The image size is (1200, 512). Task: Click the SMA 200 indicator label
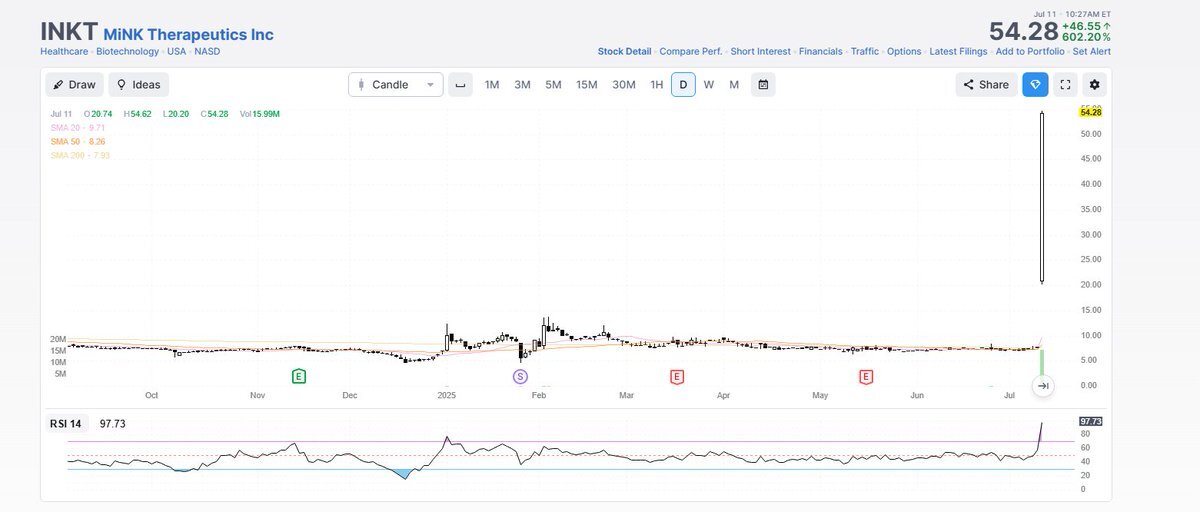[x=80, y=155]
